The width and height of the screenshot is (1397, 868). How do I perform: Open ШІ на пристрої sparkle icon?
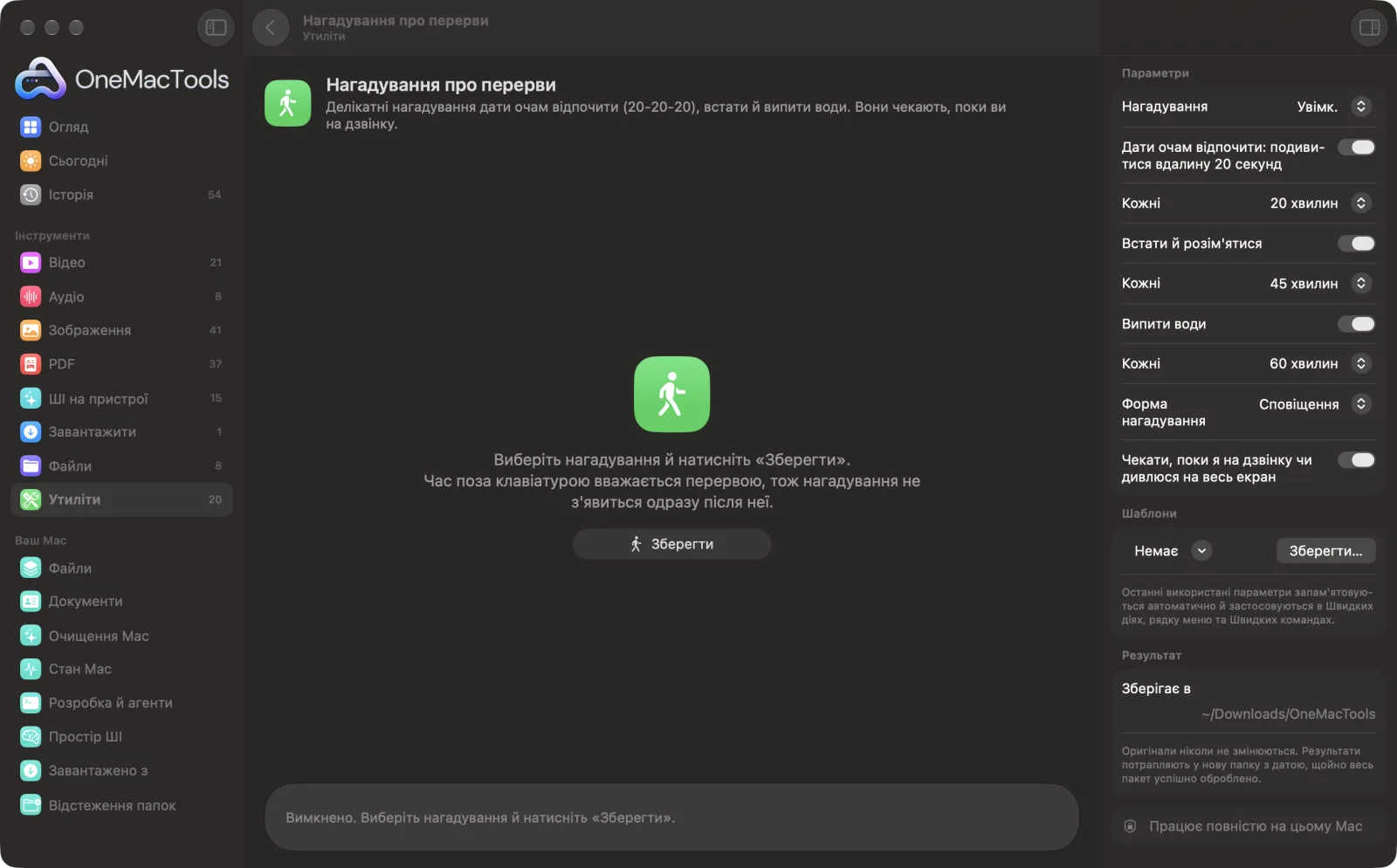(31, 398)
